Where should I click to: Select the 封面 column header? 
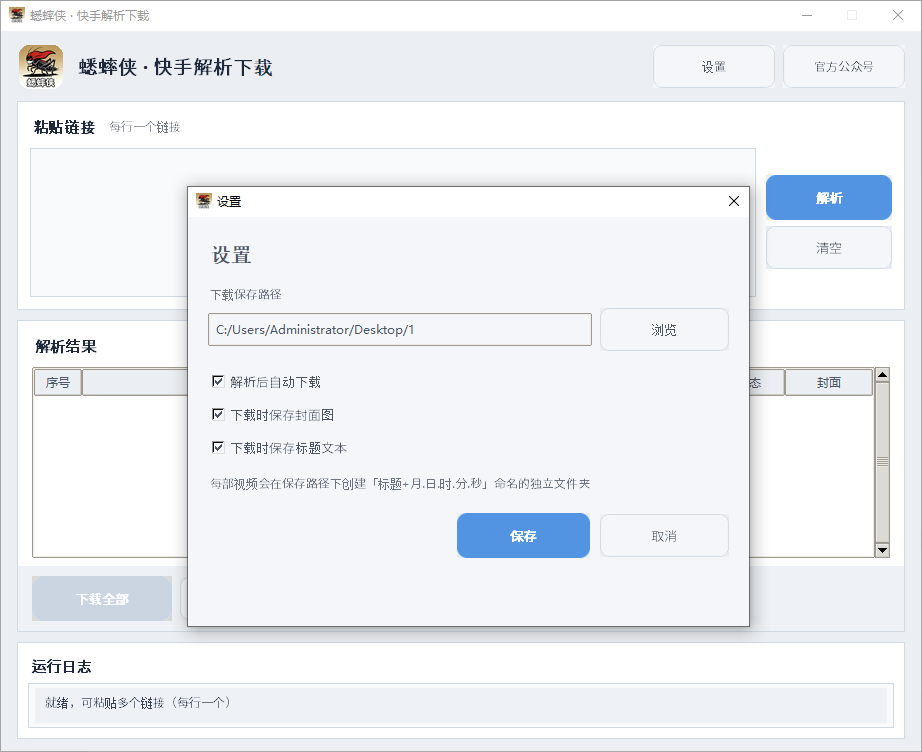[x=828, y=382]
